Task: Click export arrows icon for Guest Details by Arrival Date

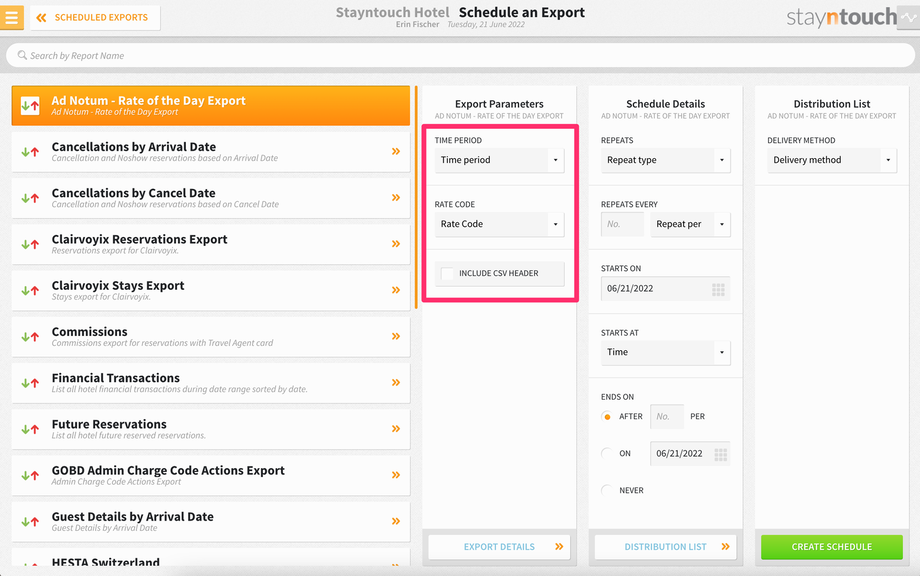Action: click(30, 521)
